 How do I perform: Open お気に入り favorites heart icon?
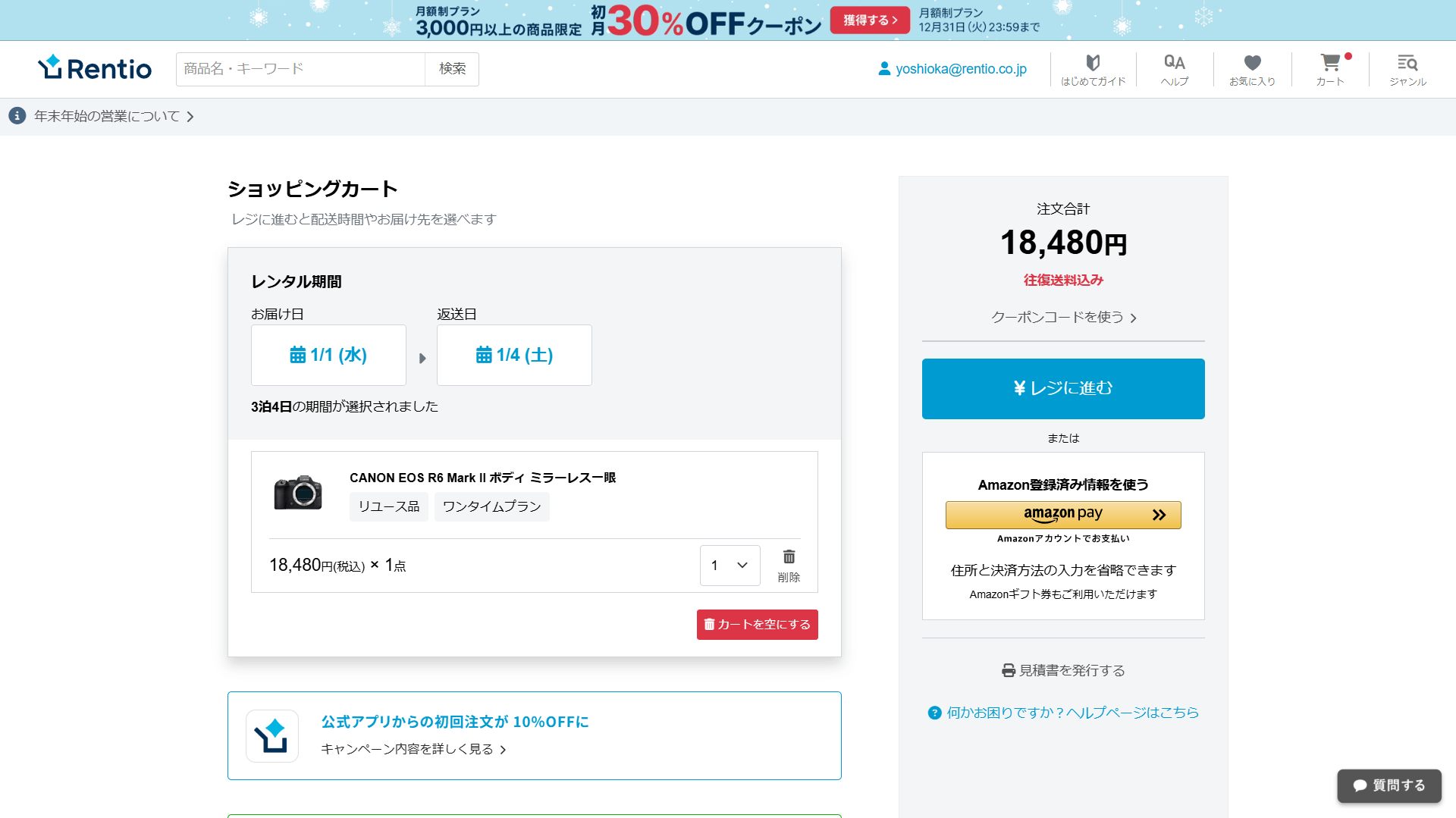1252,69
